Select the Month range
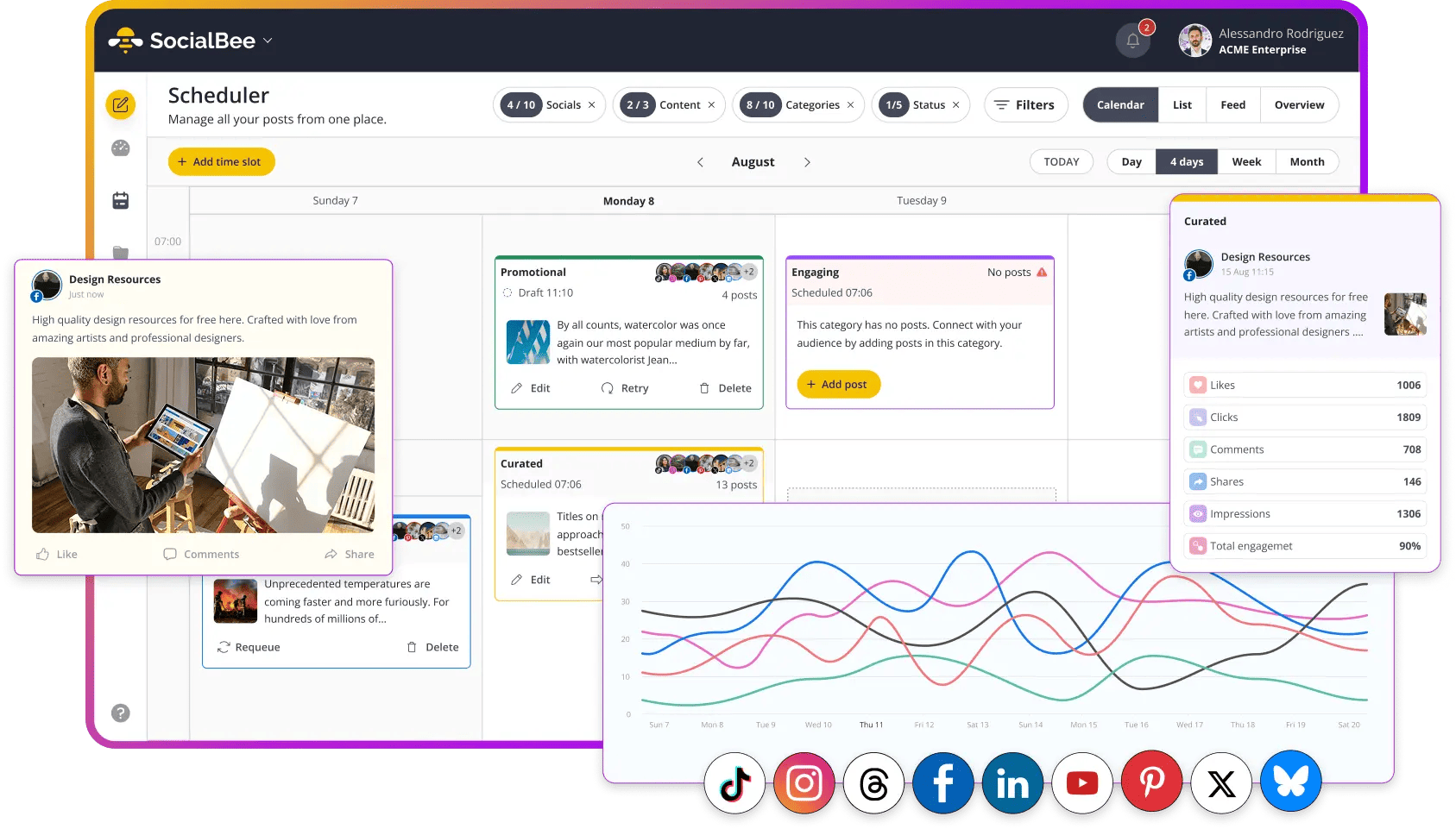 [1307, 162]
